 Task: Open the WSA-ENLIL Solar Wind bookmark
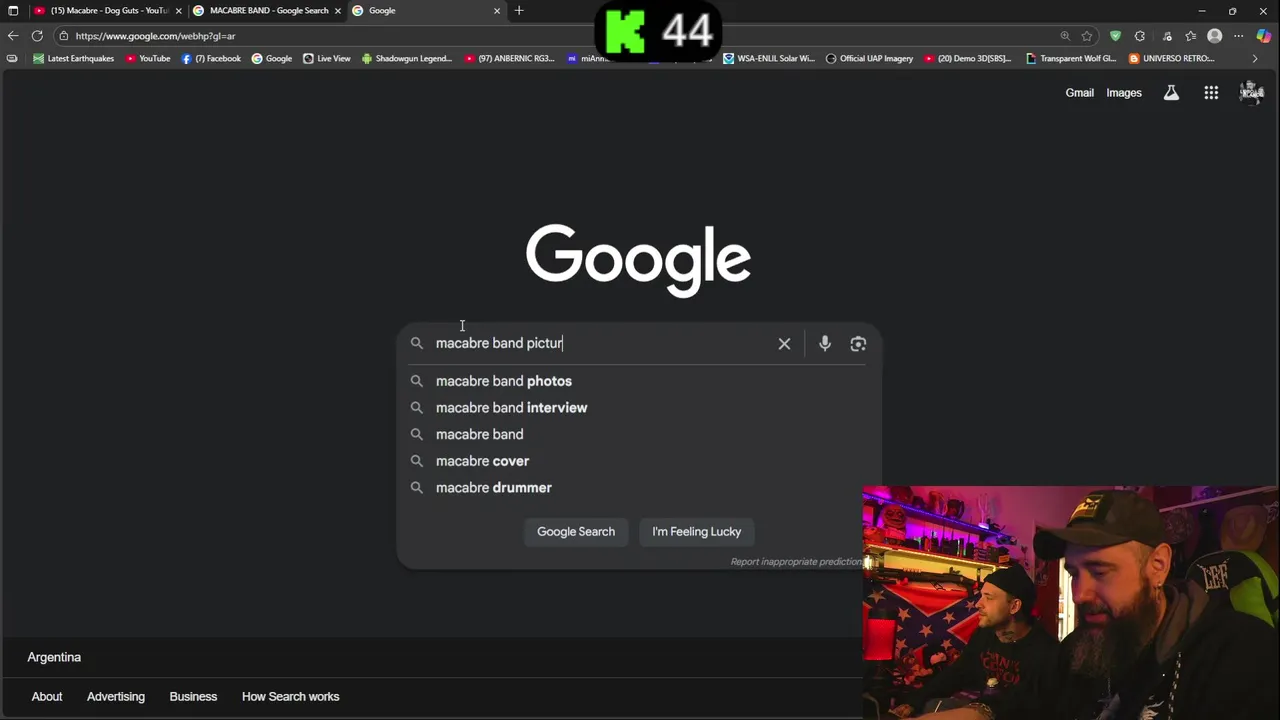pyautogui.click(x=769, y=58)
